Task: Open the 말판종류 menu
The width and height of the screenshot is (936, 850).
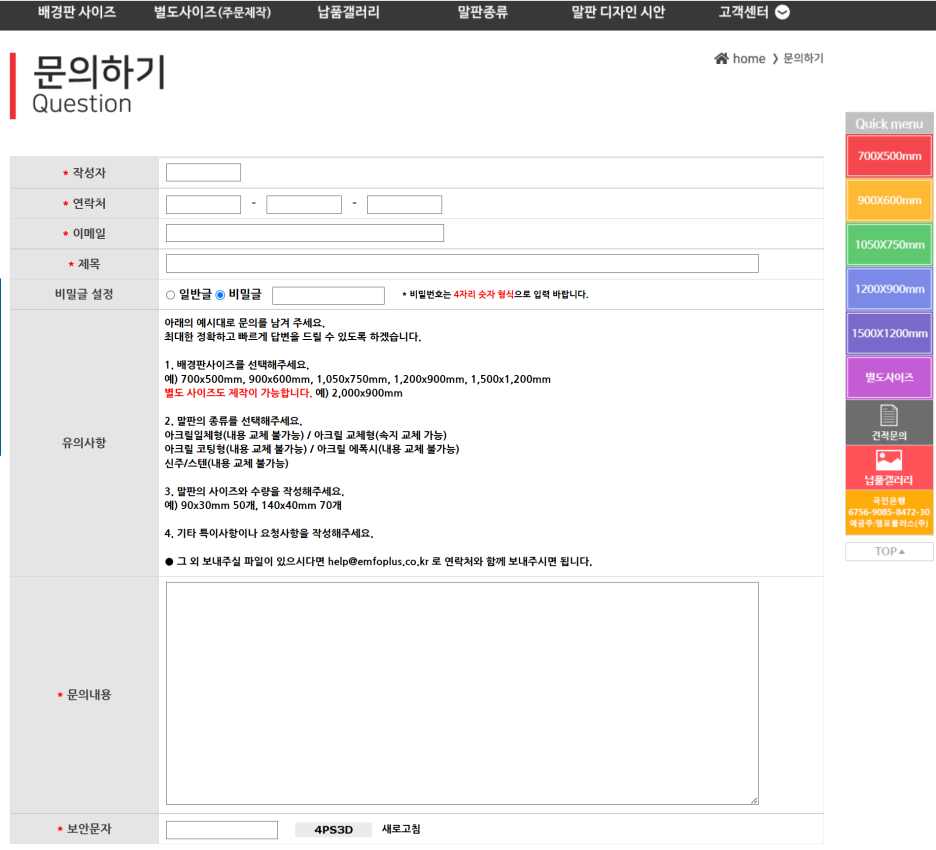Action: click(x=482, y=12)
